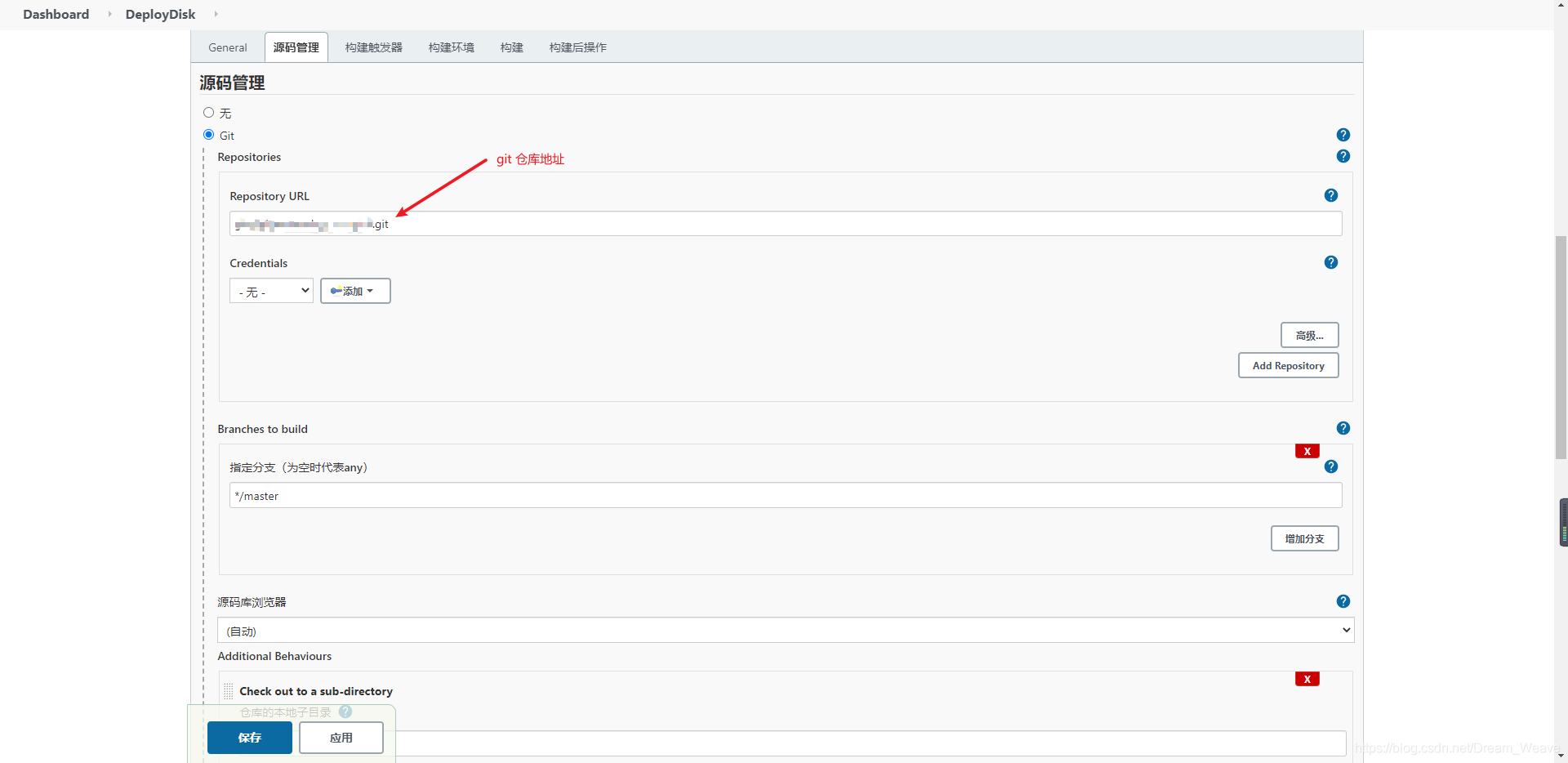The height and width of the screenshot is (763, 1568).
Task: Click the scrollbar up arrow
Action: tap(1561, 6)
